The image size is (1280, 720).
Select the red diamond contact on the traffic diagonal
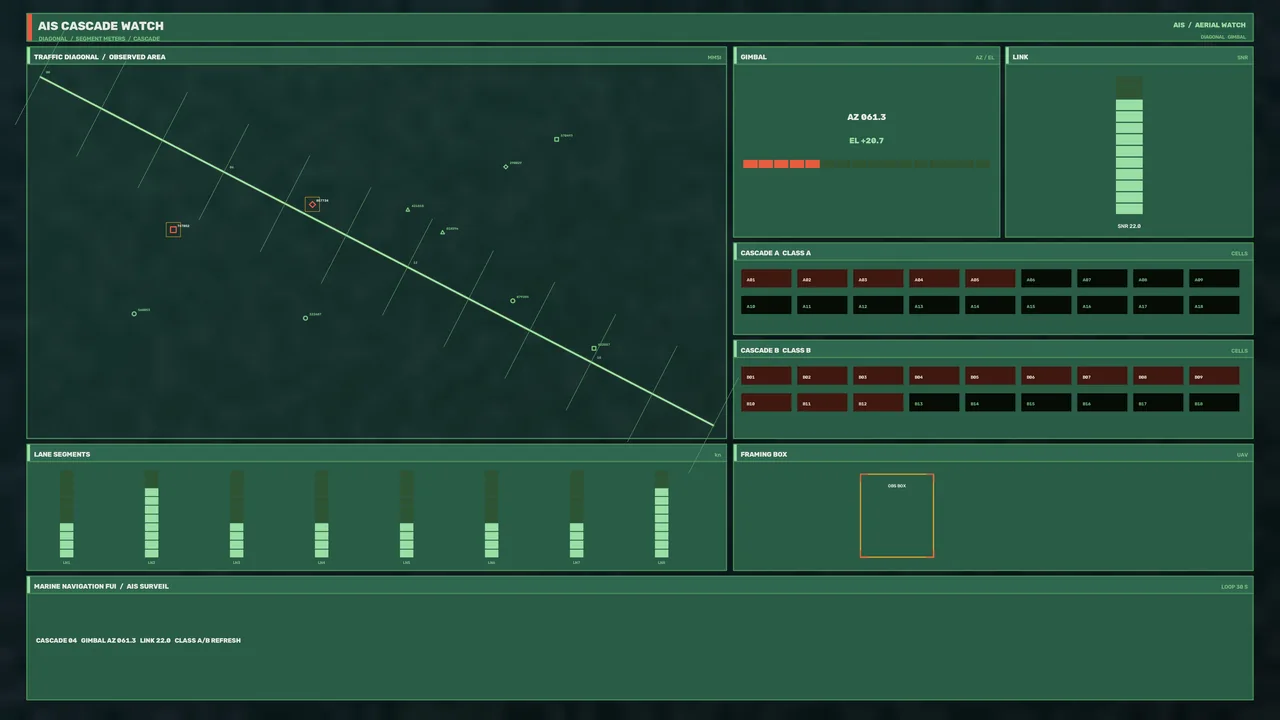coord(312,204)
